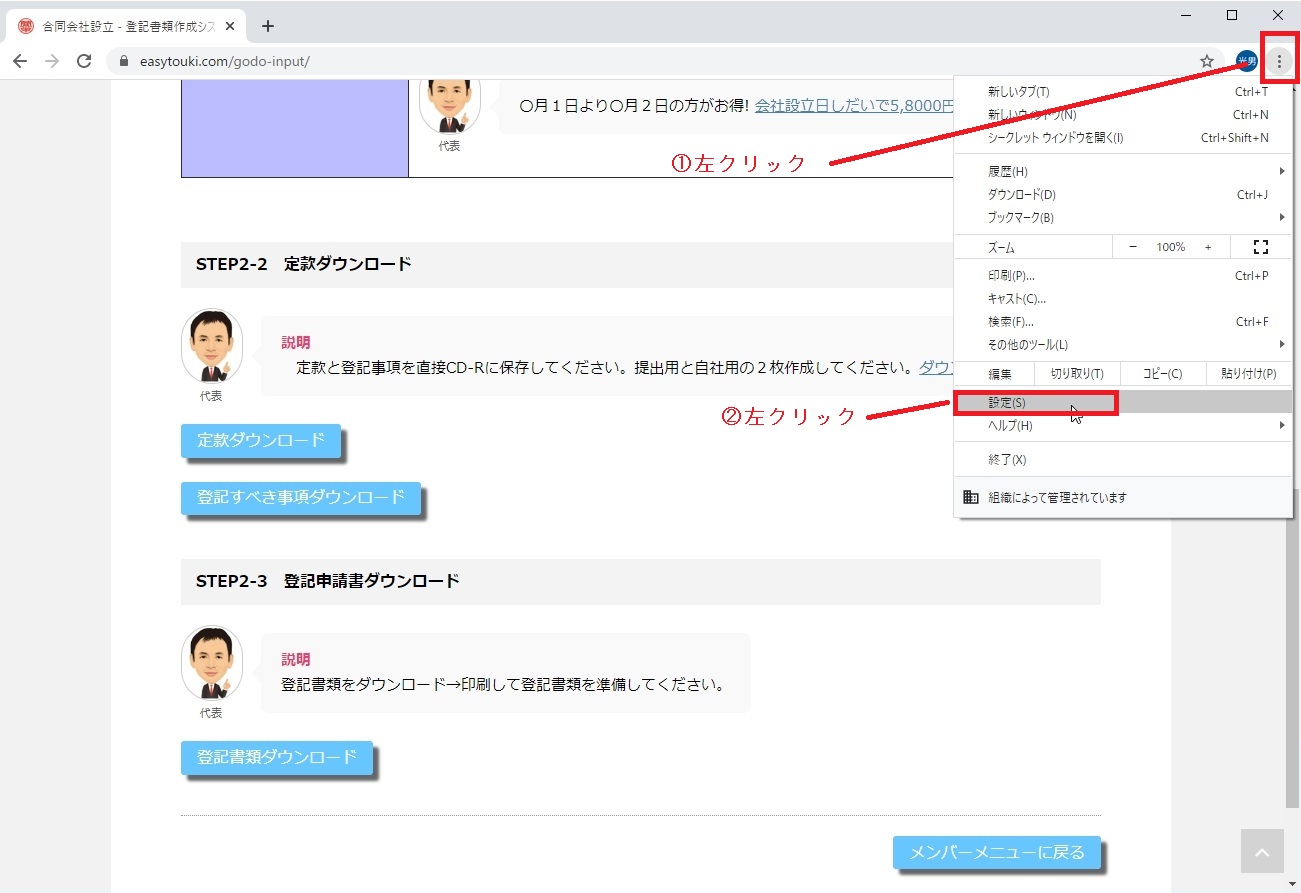Click the bookmark star icon

click(x=1207, y=61)
